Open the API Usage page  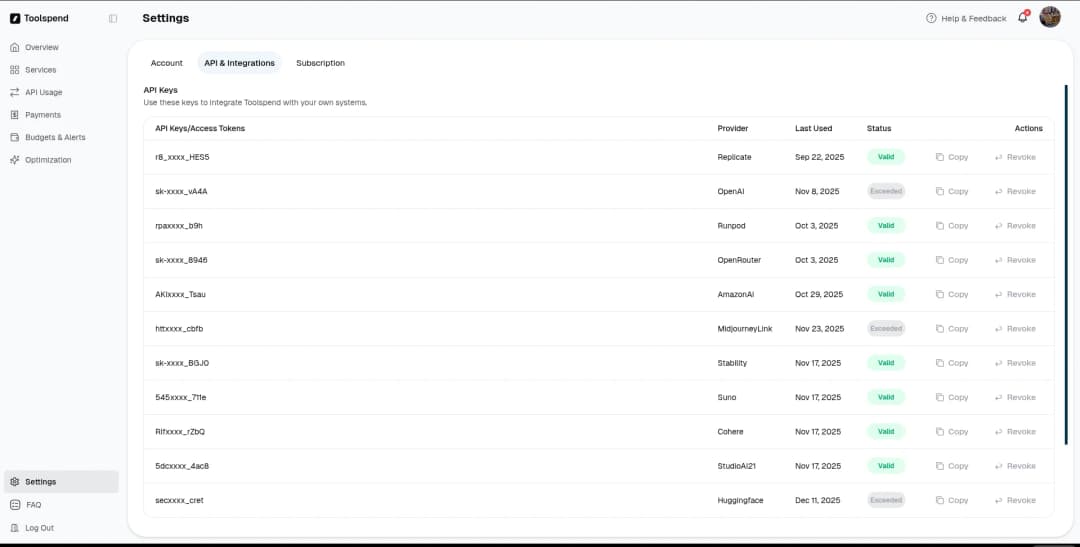[43, 92]
